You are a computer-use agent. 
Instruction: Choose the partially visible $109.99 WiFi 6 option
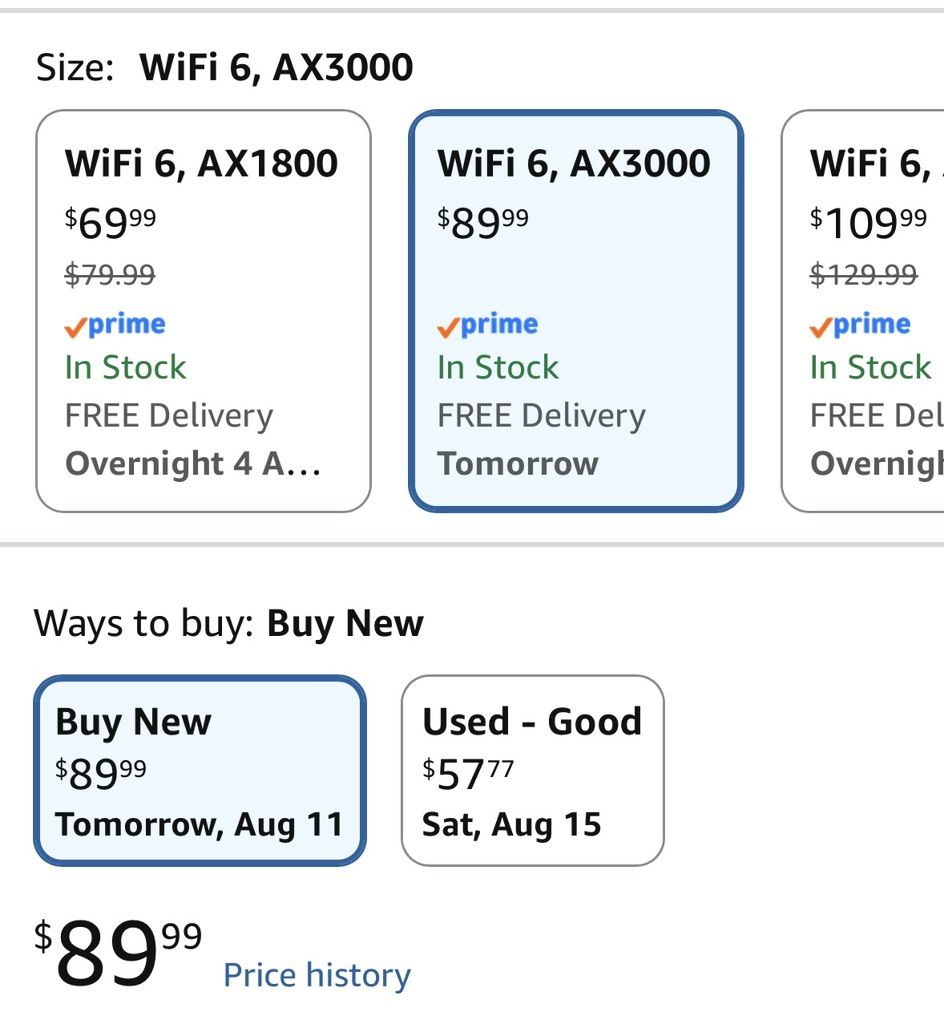click(x=863, y=311)
